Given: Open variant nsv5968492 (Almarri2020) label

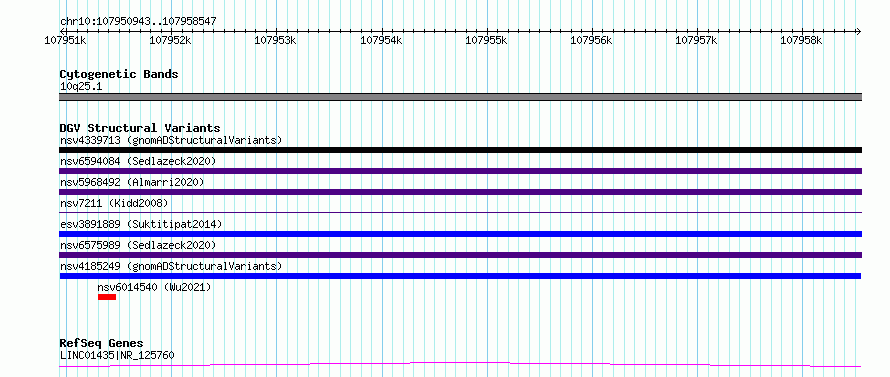Looking at the screenshot, I should [132, 182].
